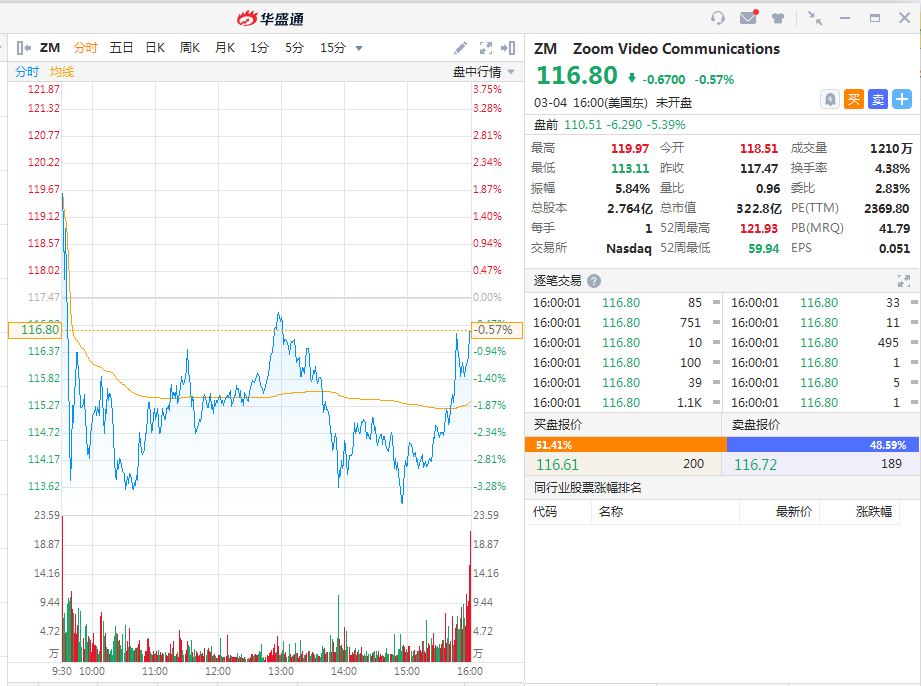Open customer service headset icon
The image size is (921, 686).
coord(717,18)
